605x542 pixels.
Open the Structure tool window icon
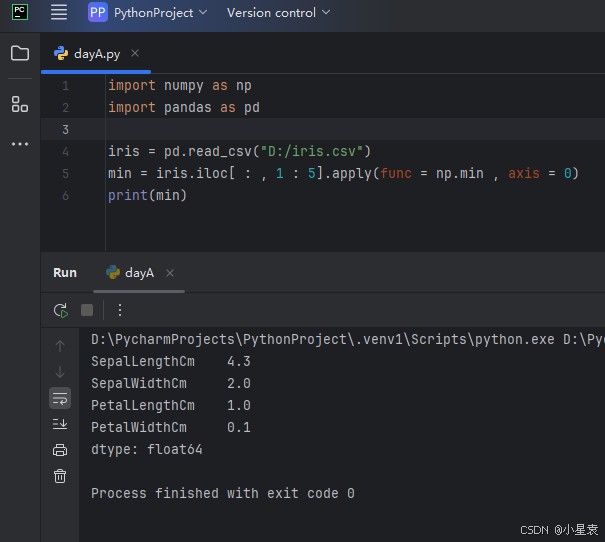point(20,104)
